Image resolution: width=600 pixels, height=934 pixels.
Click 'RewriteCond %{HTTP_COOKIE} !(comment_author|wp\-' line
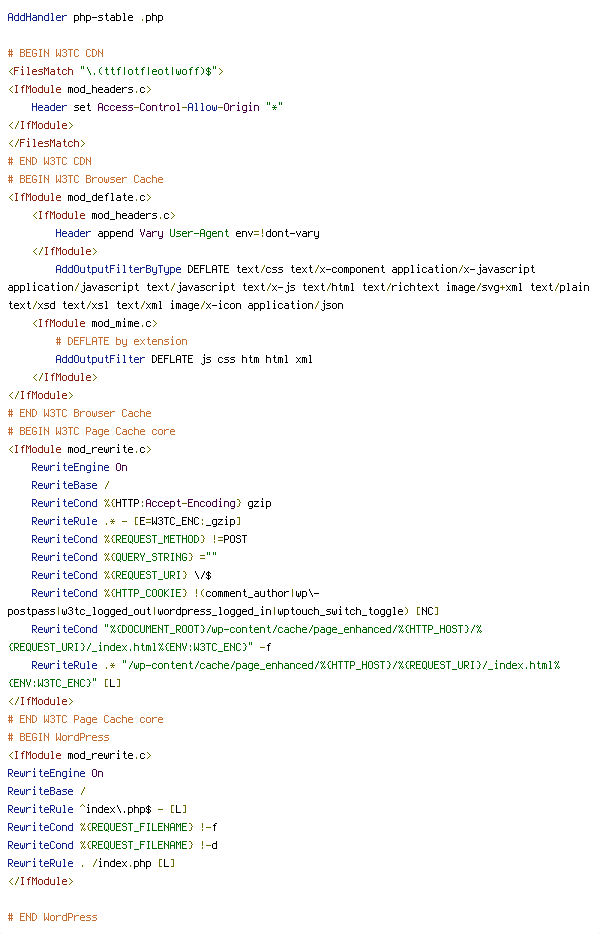(x=175, y=593)
